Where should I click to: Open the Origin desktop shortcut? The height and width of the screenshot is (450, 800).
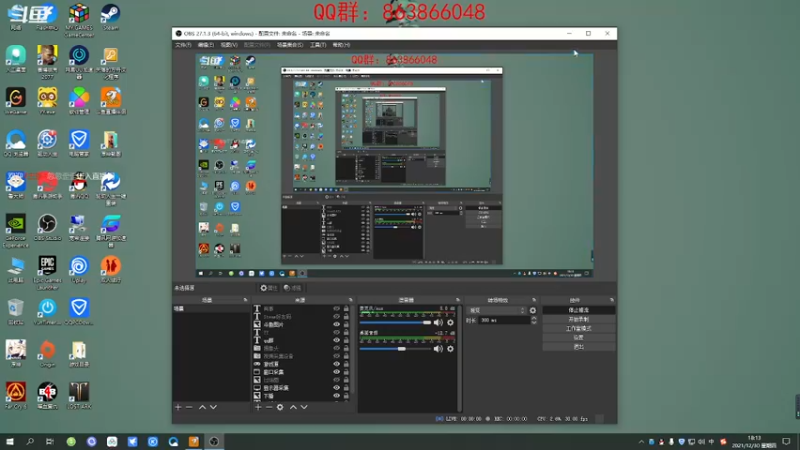coord(47,354)
